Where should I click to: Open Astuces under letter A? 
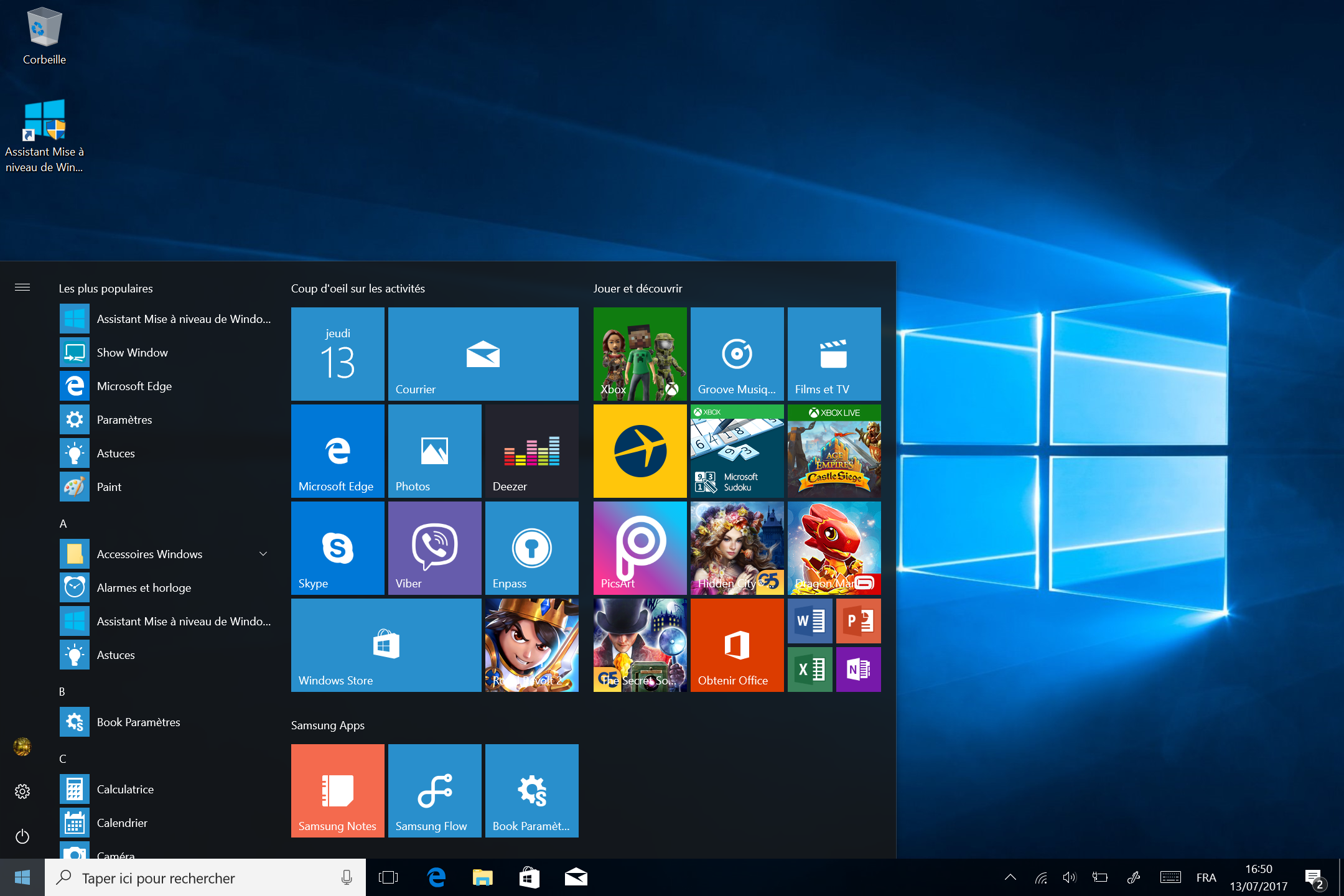click(x=167, y=655)
